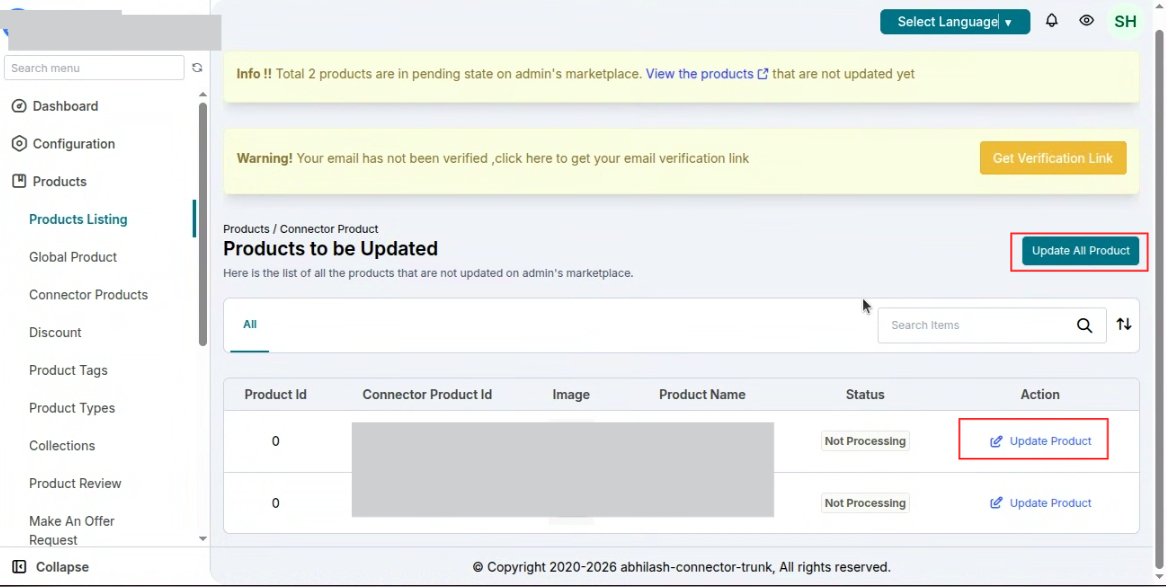
Task: Click the refresh icon beside Search menu
Action: pyautogui.click(x=197, y=68)
